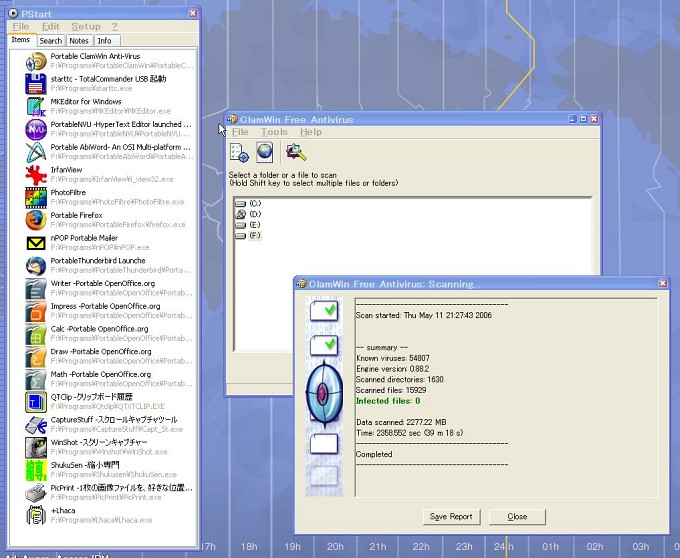
Task: Launch PortableNVU purple icon
Action: (36, 129)
